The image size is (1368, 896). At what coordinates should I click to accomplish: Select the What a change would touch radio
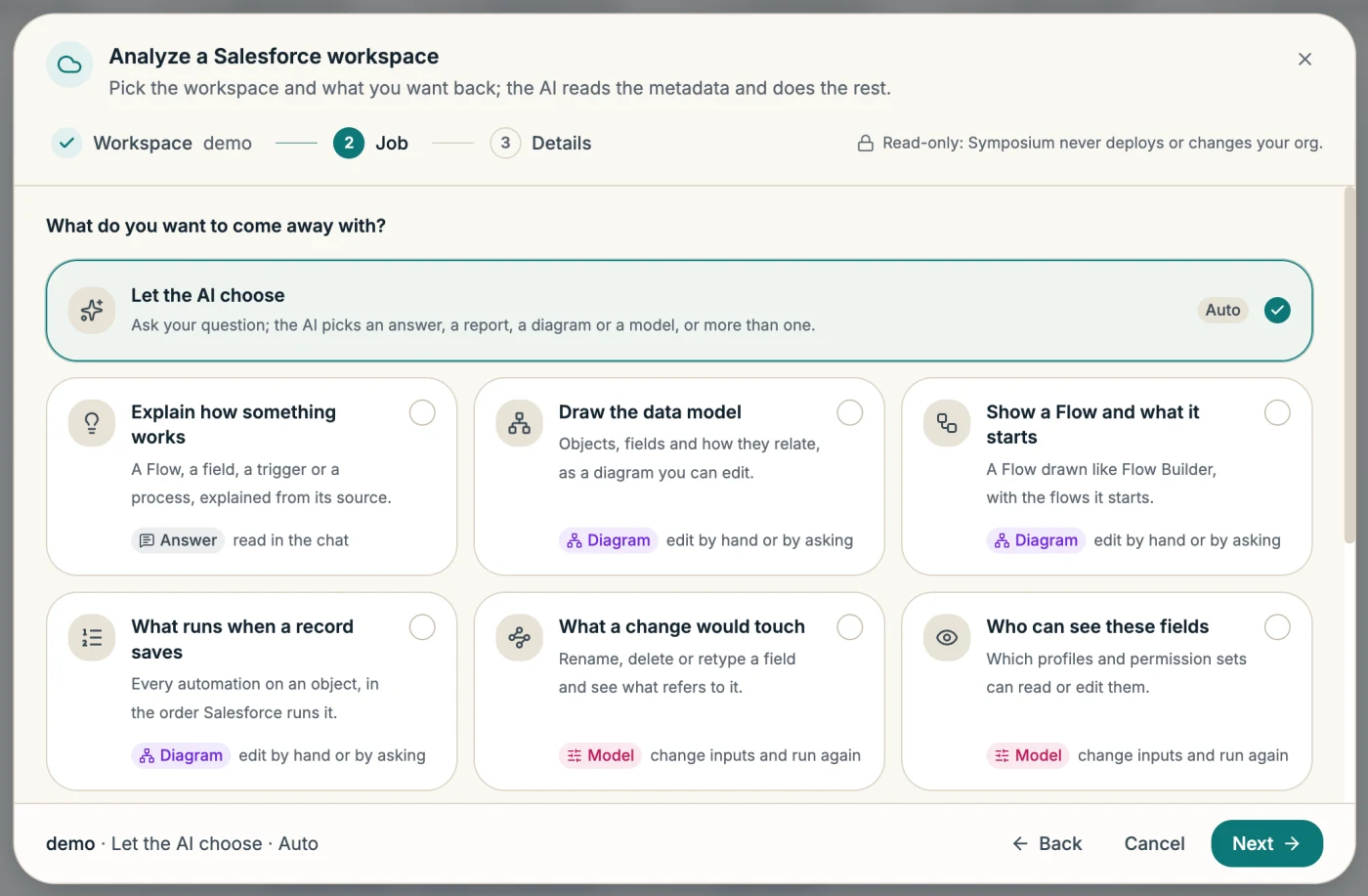(850, 627)
